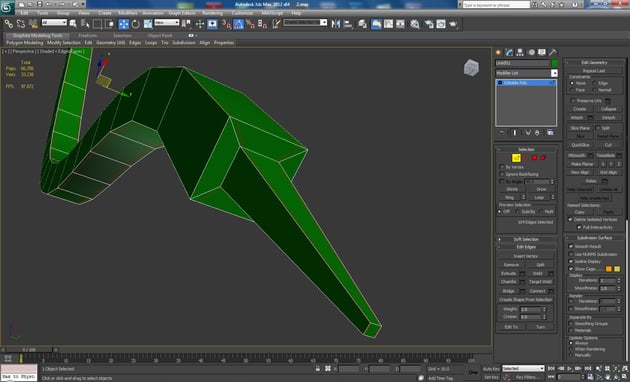Choose Rectangular Selection Region tool
The height and width of the screenshot is (382, 630).
point(97,24)
